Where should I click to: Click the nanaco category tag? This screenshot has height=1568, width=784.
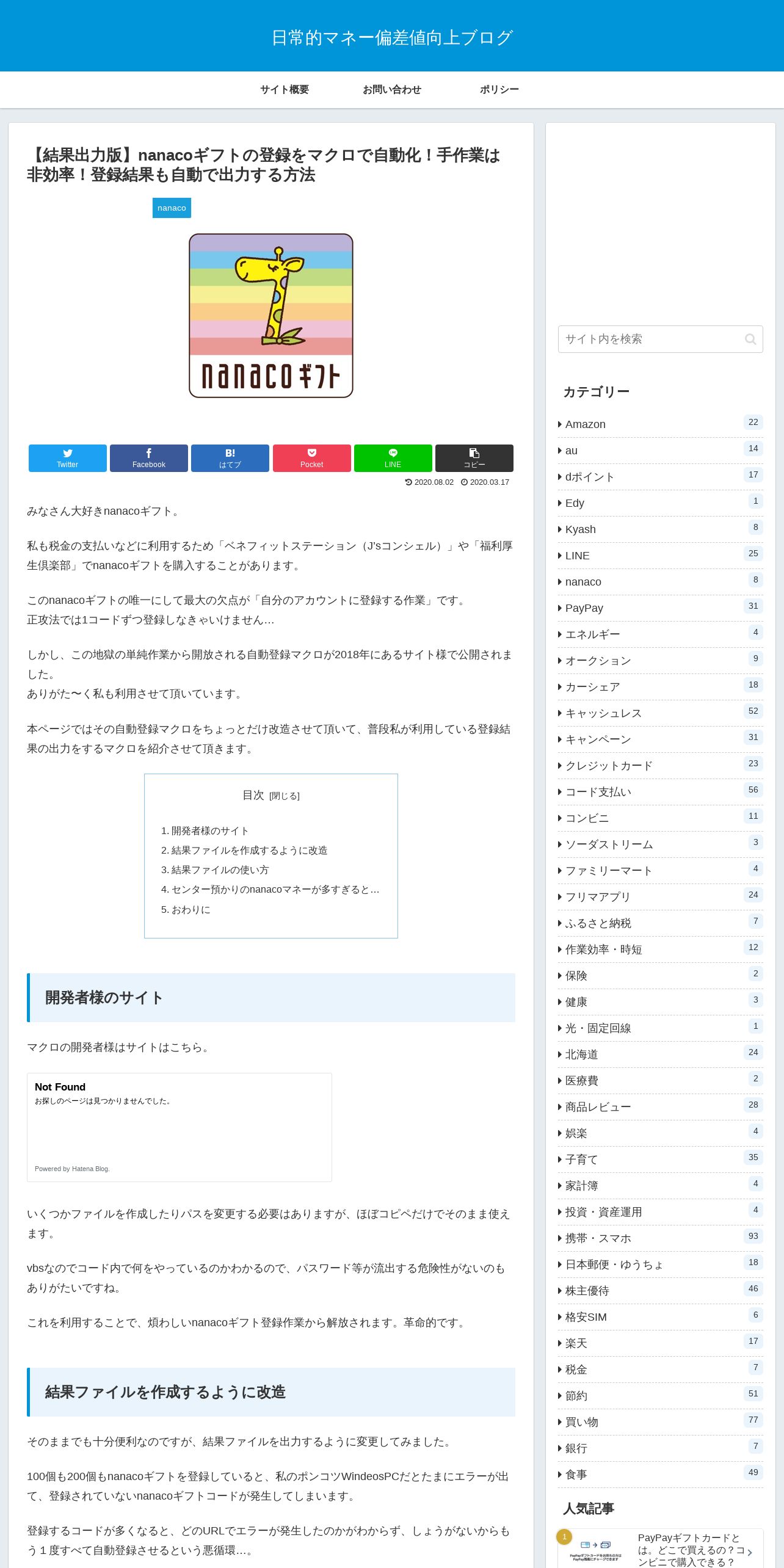point(172,208)
